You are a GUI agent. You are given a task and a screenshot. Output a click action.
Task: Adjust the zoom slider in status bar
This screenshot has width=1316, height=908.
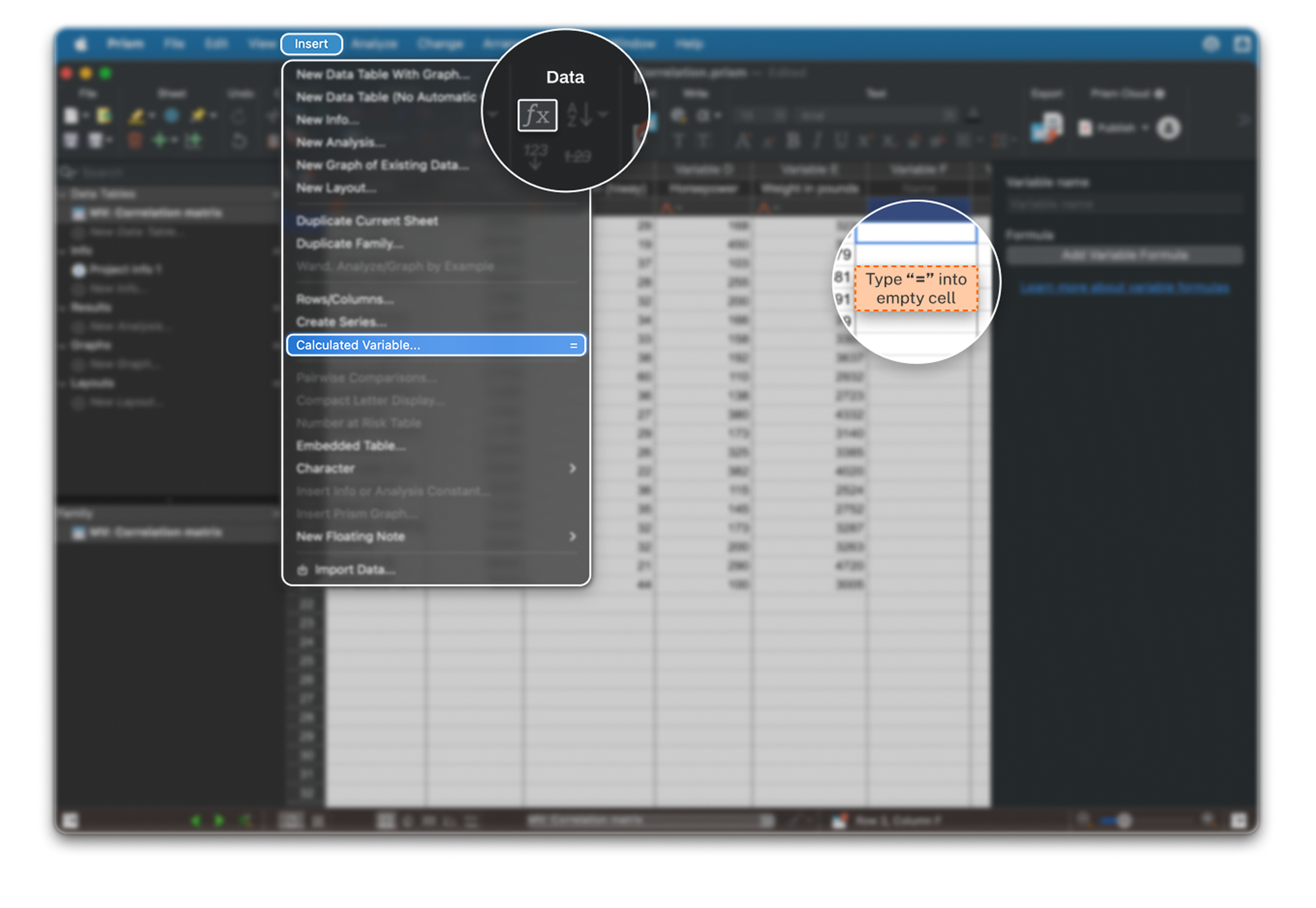pos(1124,820)
